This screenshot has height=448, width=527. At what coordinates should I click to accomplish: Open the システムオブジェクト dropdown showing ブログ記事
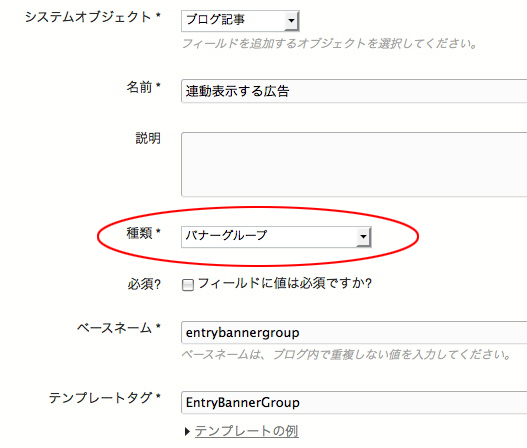point(240,21)
